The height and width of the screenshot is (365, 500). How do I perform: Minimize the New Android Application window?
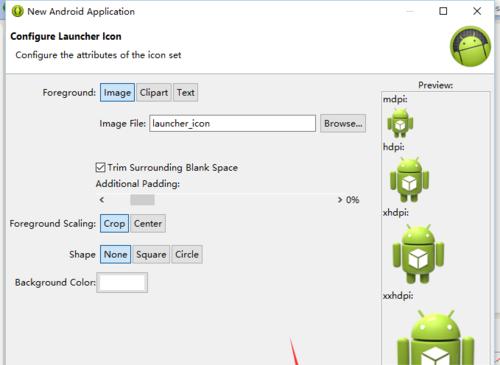pos(410,11)
